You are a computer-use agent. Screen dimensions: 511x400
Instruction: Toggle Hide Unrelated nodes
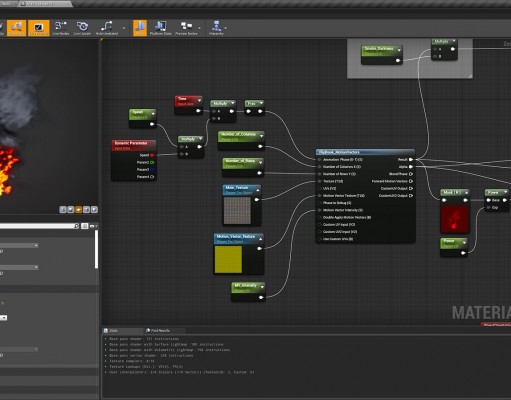click(107, 28)
